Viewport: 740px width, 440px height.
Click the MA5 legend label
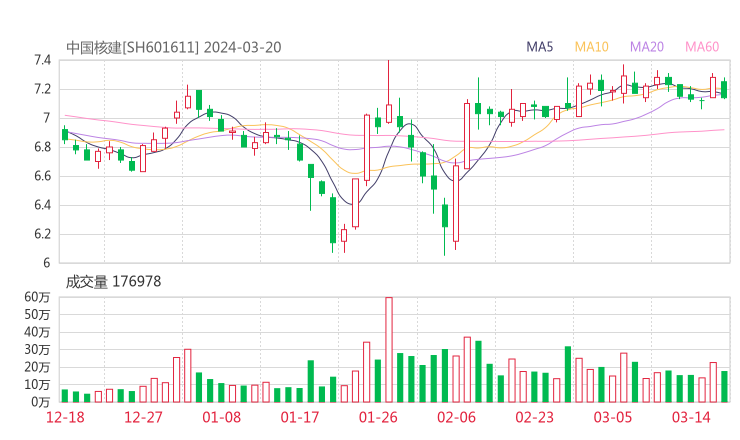click(539, 47)
